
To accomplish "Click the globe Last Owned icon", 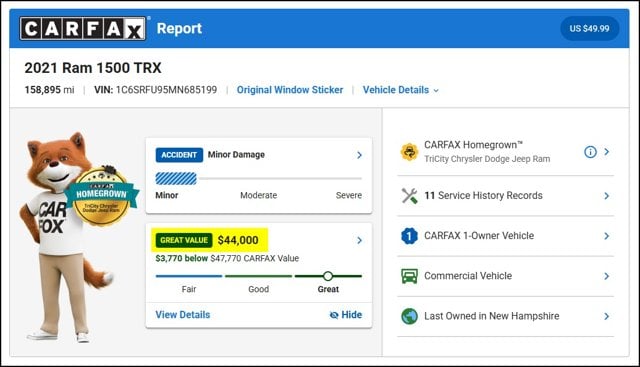I will pyautogui.click(x=409, y=316).
